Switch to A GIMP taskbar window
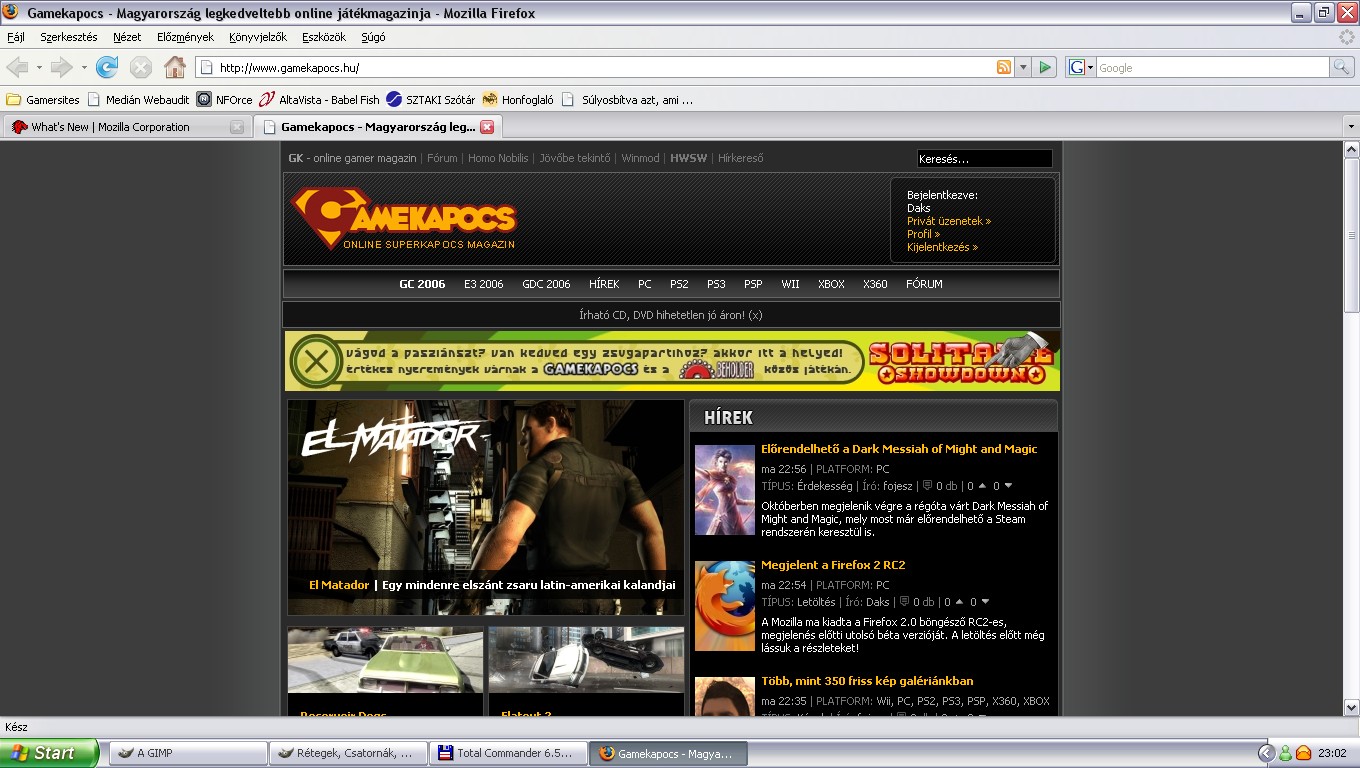The width and height of the screenshot is (1360, 768). [x=188, y=753]
